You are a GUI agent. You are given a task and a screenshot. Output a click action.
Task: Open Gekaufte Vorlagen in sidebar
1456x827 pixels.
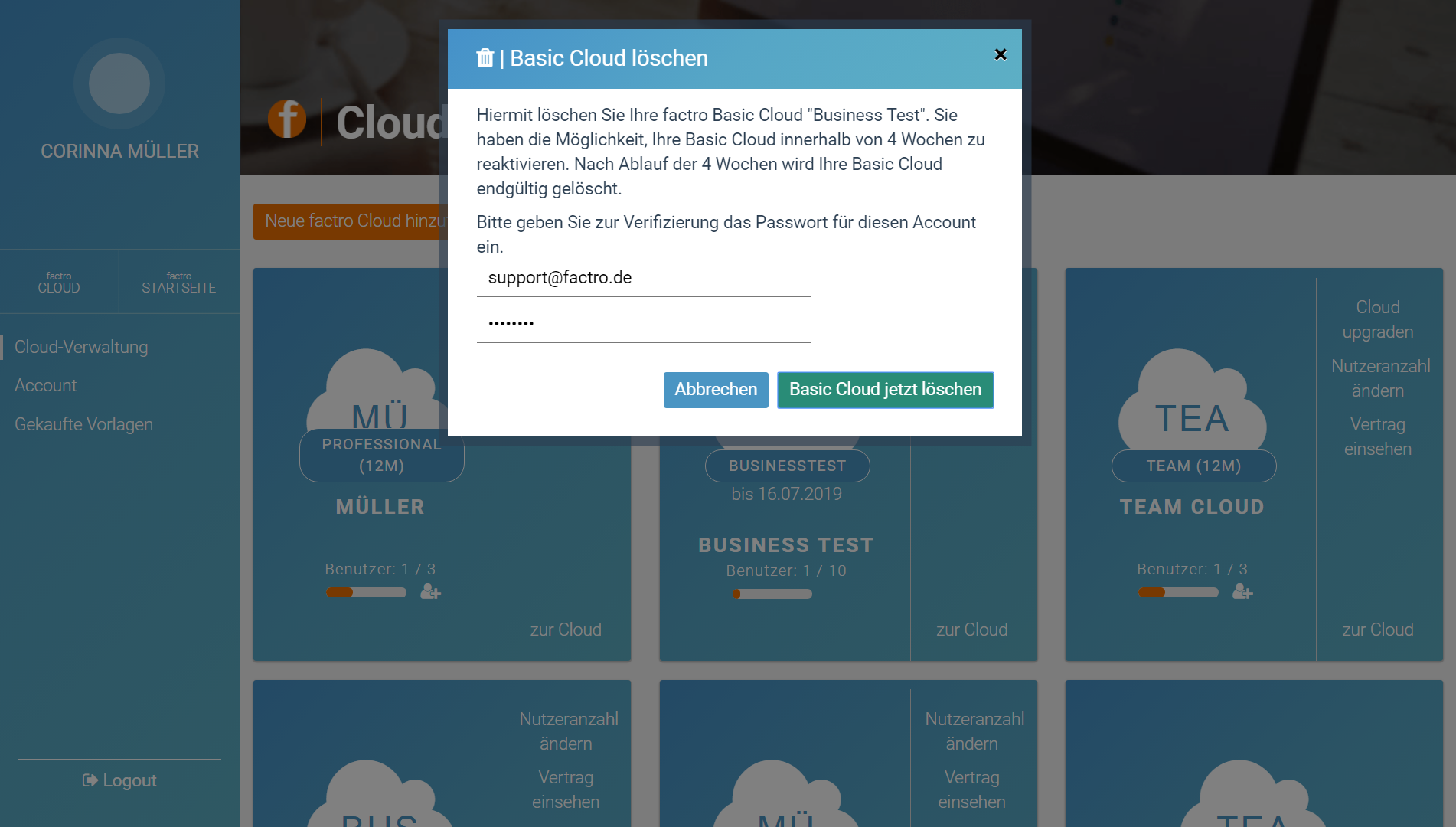pos(84,424)
